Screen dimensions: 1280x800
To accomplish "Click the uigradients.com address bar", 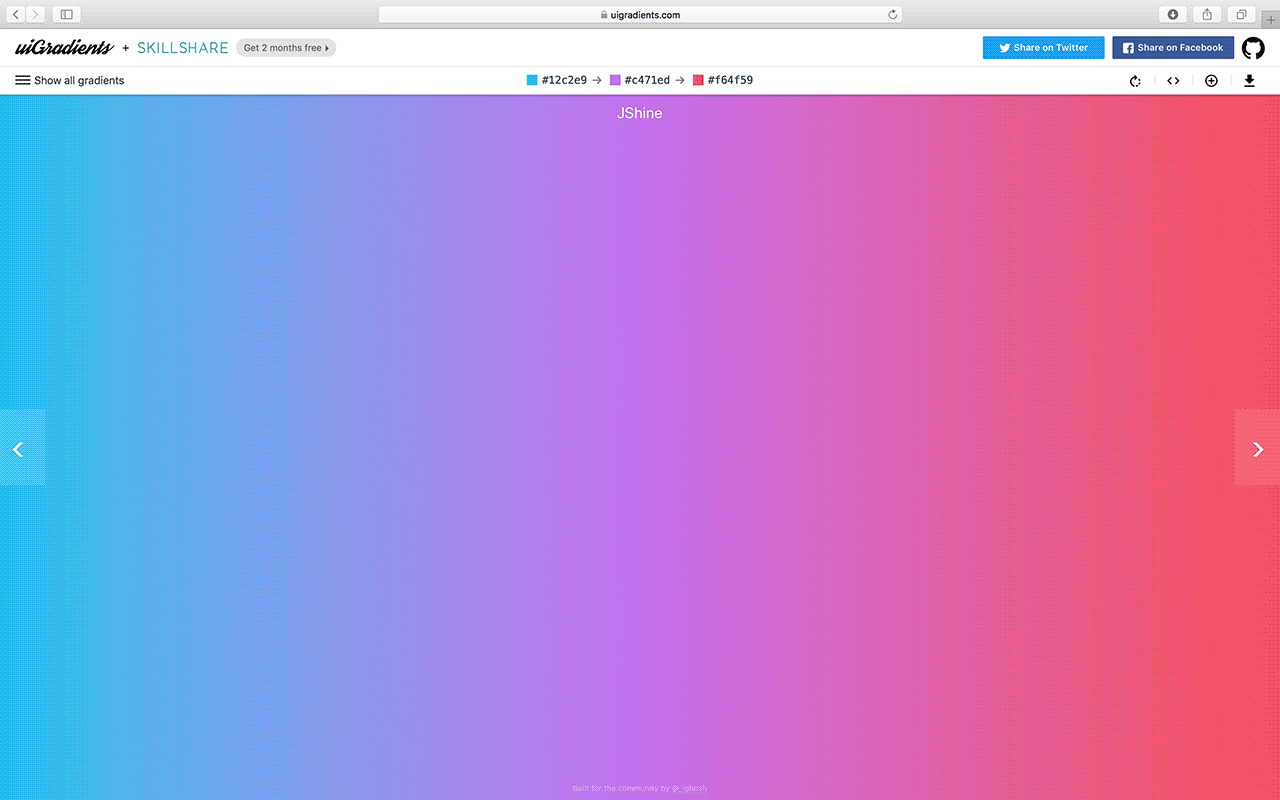I will 640,15.
